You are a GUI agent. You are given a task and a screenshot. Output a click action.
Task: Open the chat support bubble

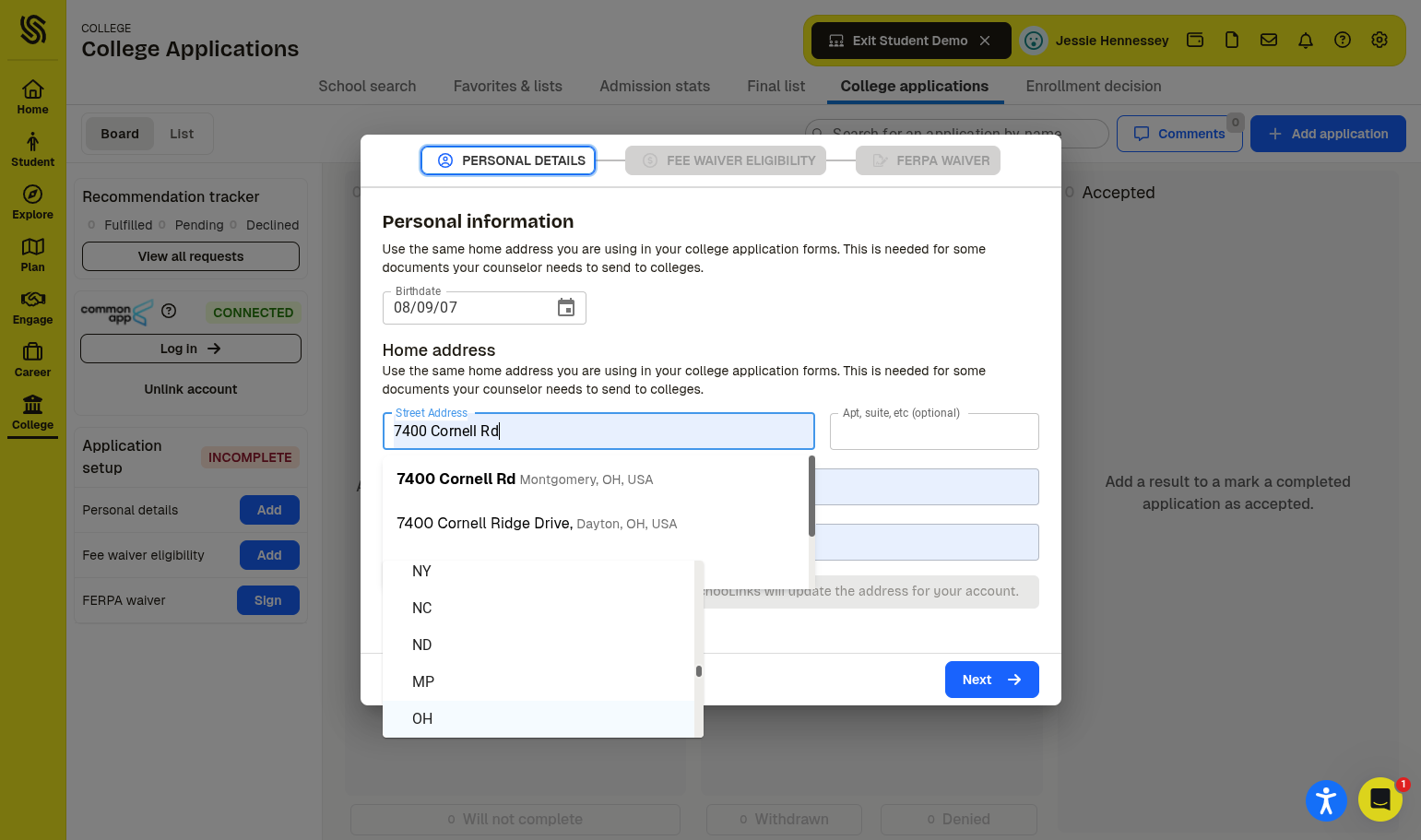point(1380,799)
